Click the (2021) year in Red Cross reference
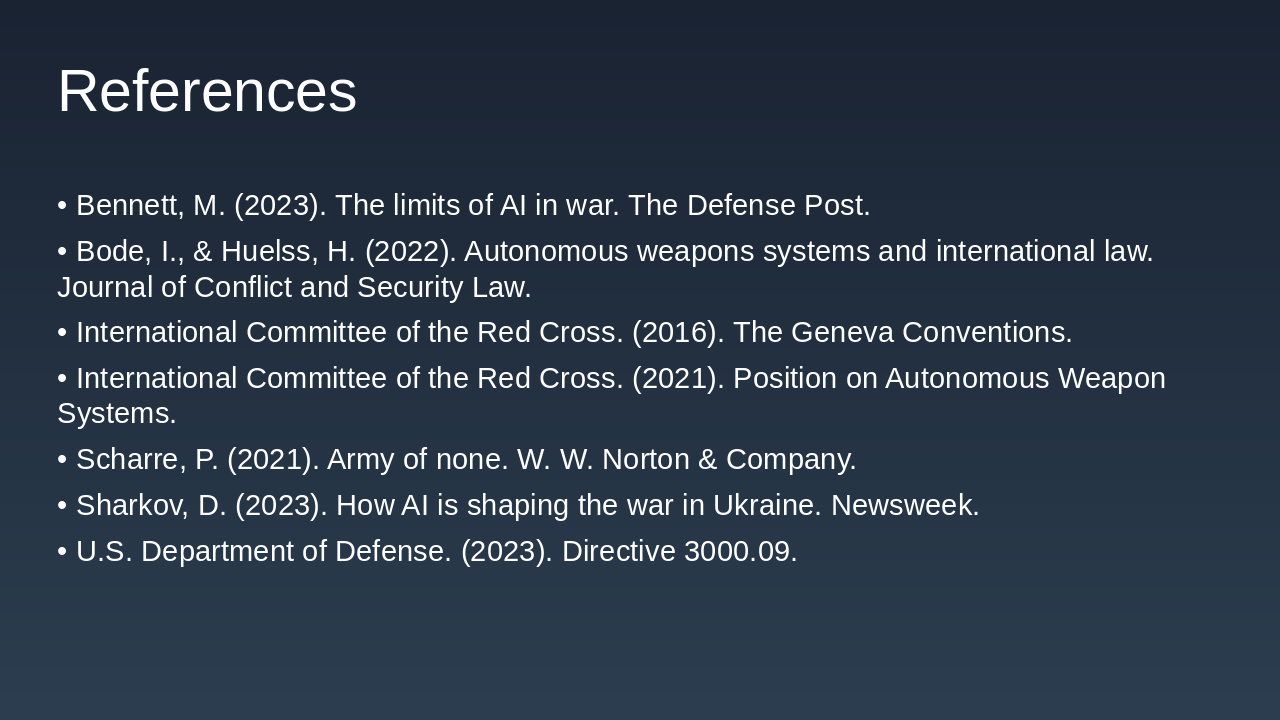This screenshot has width=1280, height=720. [677, 378]
